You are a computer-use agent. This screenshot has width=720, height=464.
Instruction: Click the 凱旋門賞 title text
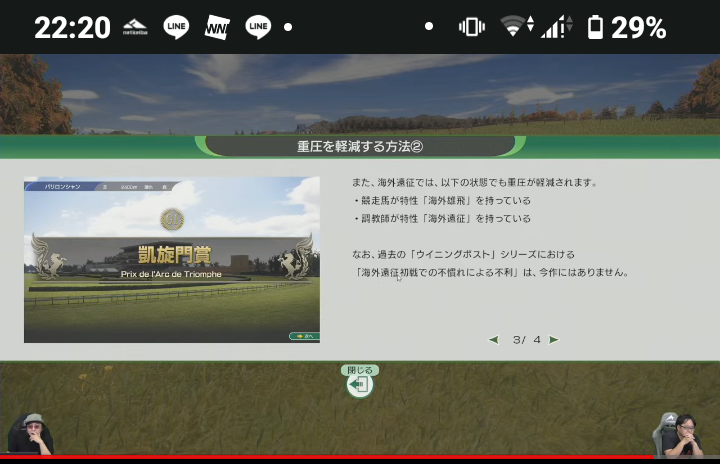pos(174,255)
